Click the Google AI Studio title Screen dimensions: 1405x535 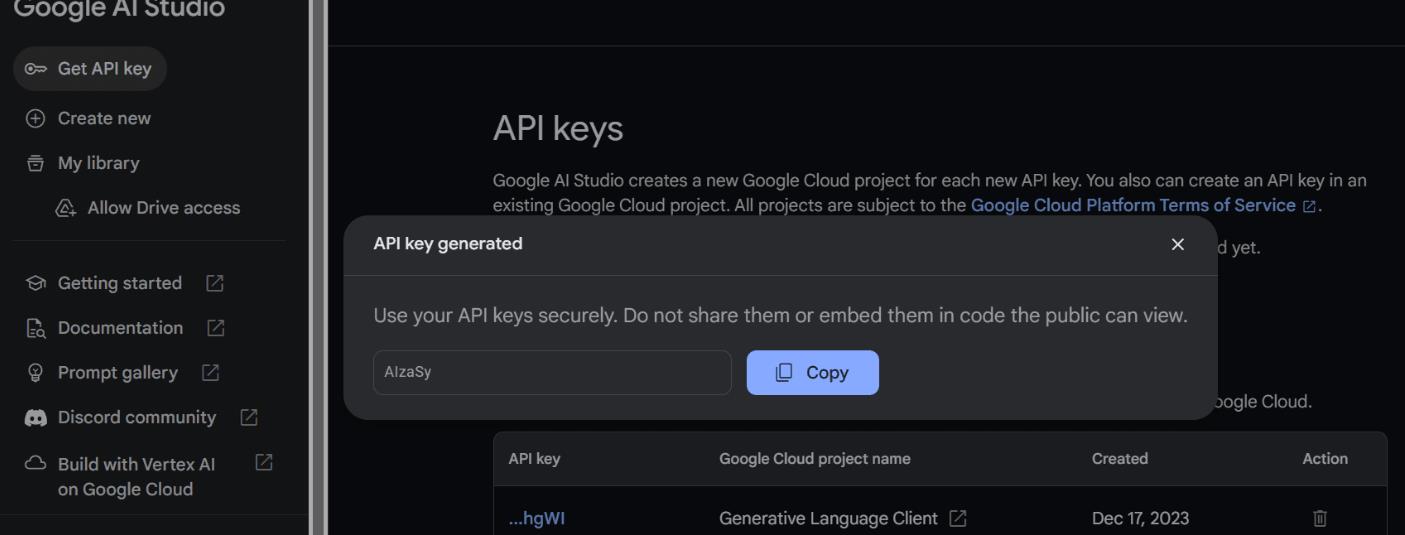pyautogui.click(x=119, y=9)
